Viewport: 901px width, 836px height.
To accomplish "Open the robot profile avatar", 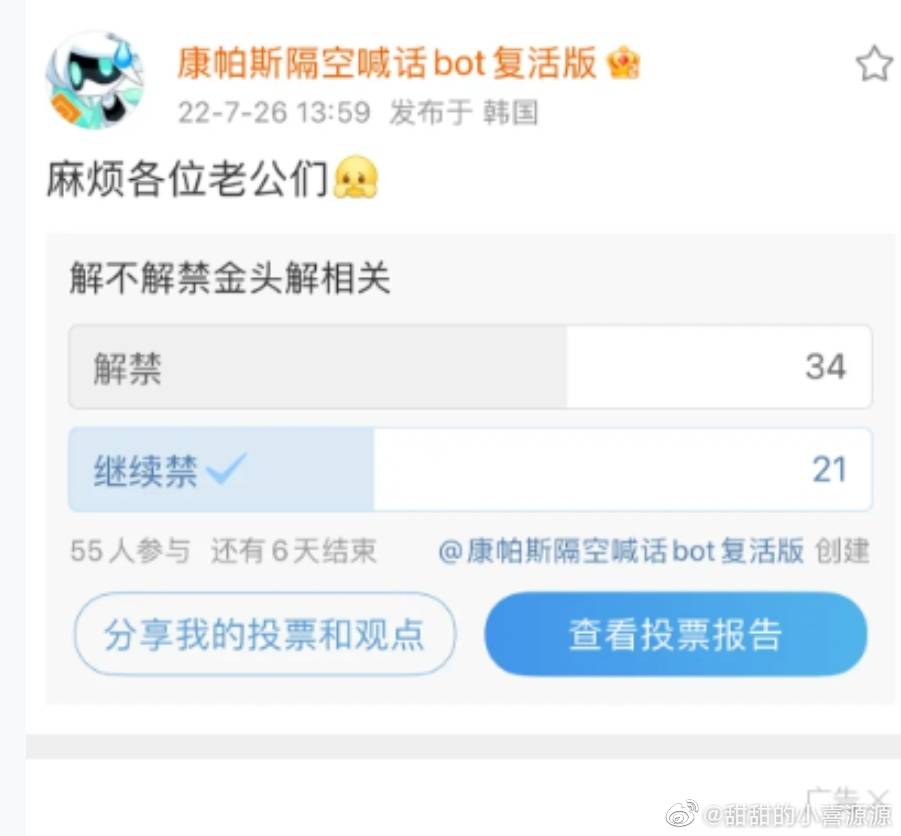I will 95,79.
